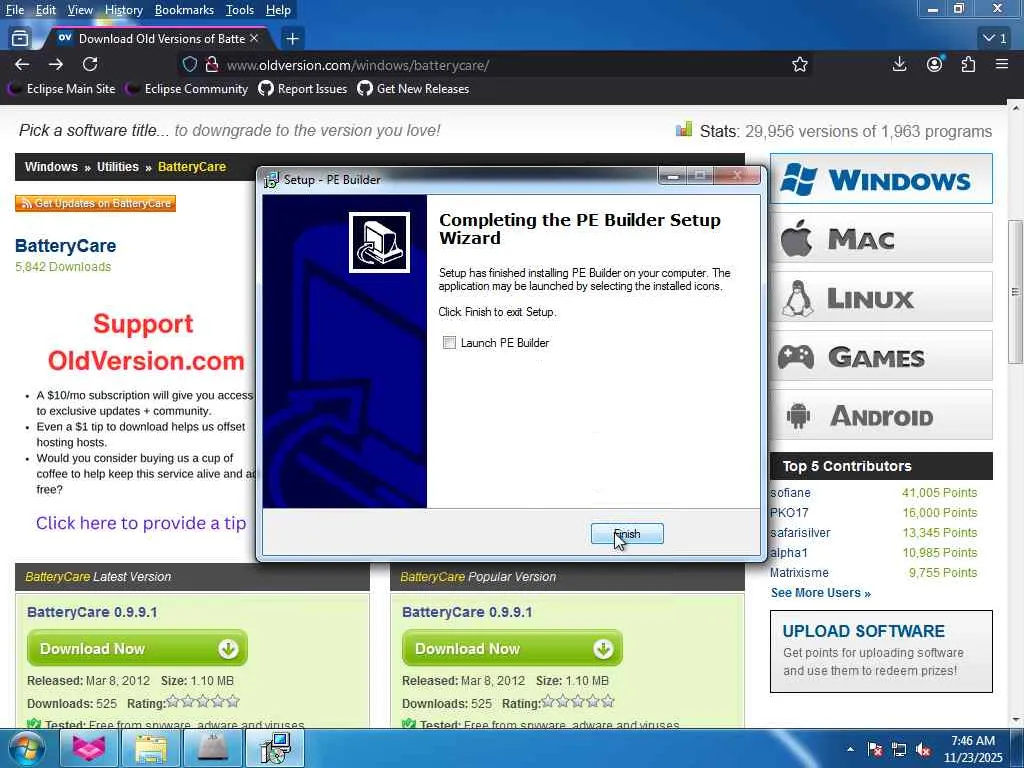
Task: Open the list all tabs dropdown
Action: point(995,39)
